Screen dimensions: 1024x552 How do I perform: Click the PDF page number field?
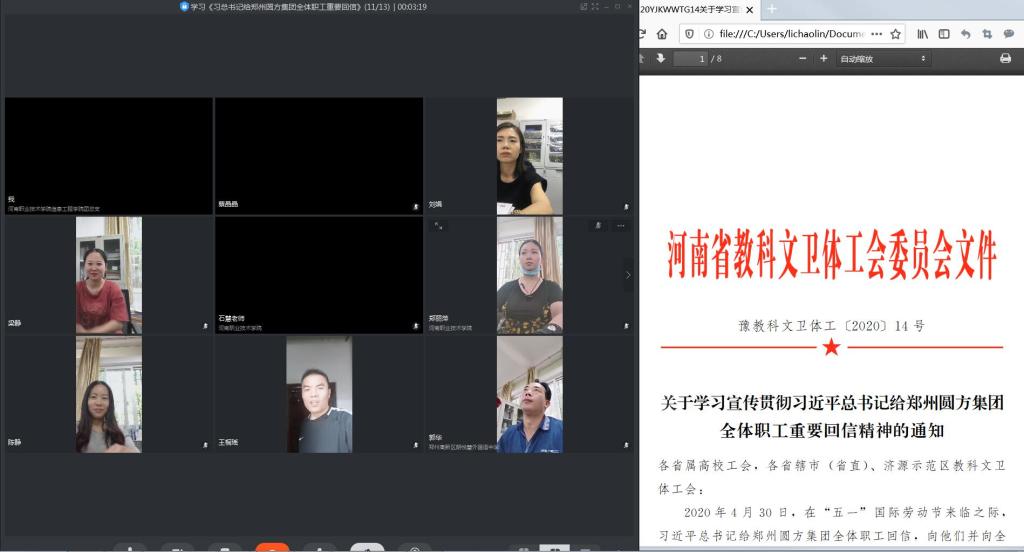tap(690, 59)
